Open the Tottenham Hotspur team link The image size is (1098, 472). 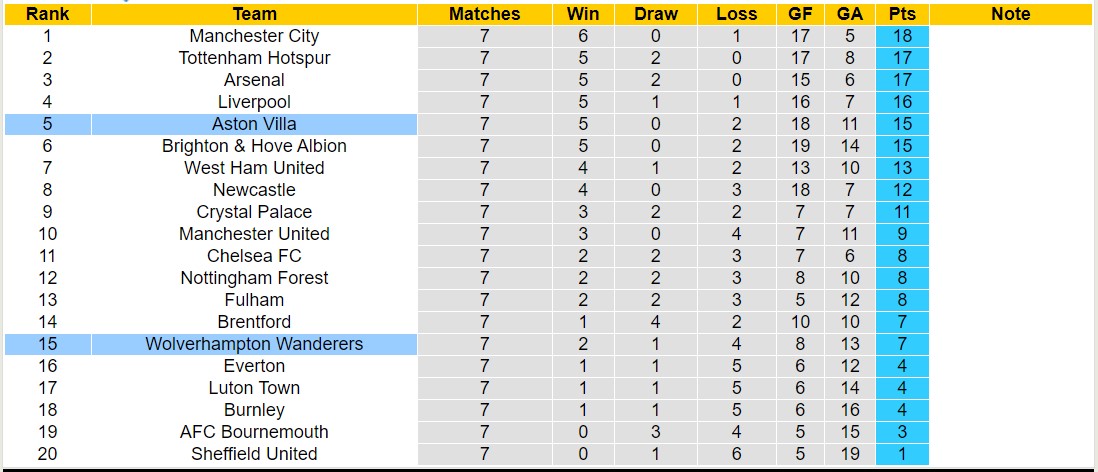254,58
